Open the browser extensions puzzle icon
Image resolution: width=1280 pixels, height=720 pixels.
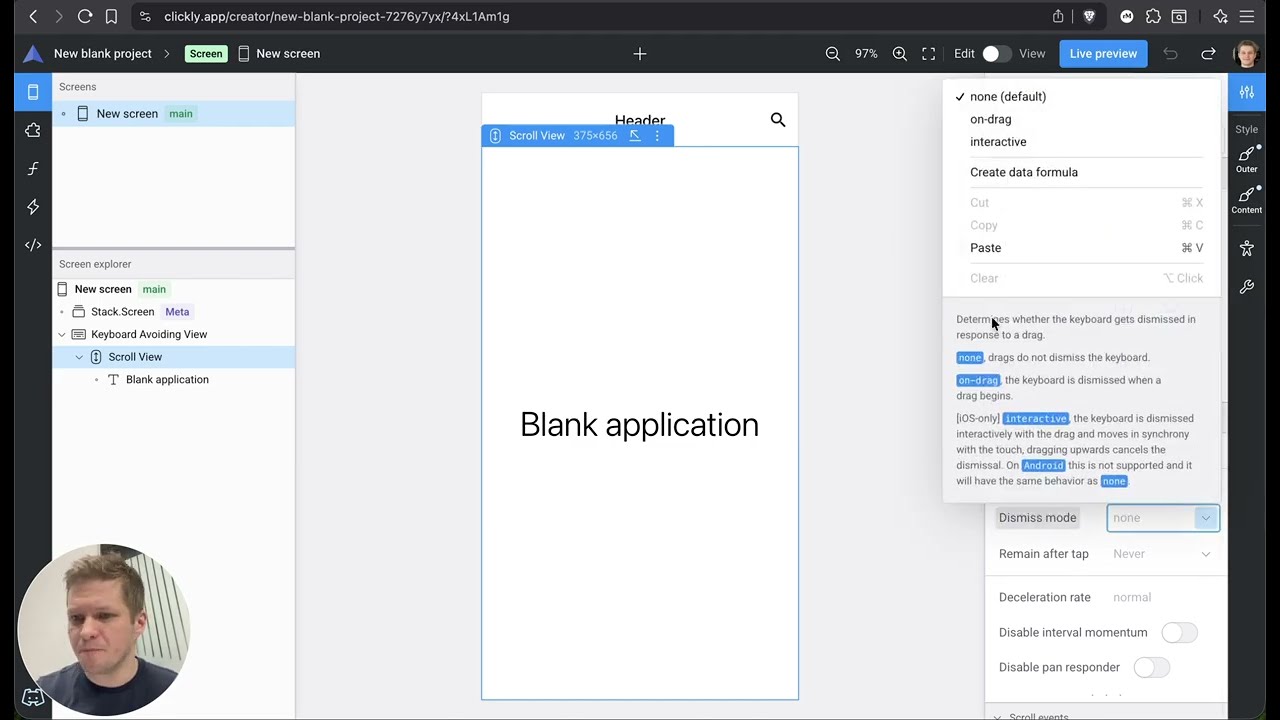click(1153, 16)
